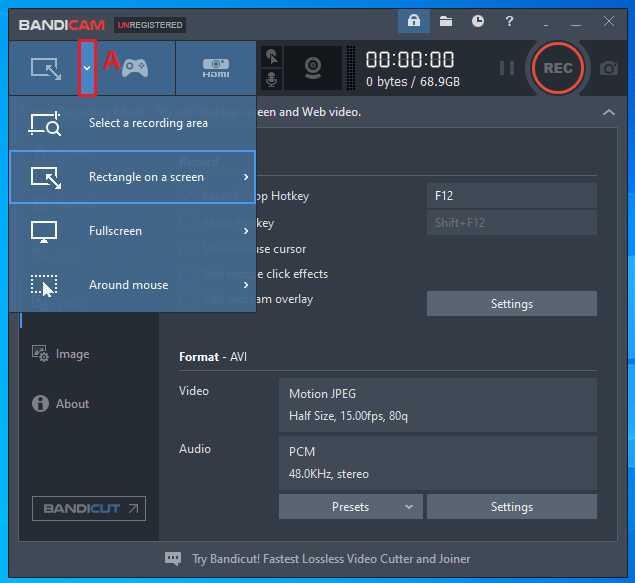
Task: Click the recording mode dropdown arrow
Action: [88, 67]
